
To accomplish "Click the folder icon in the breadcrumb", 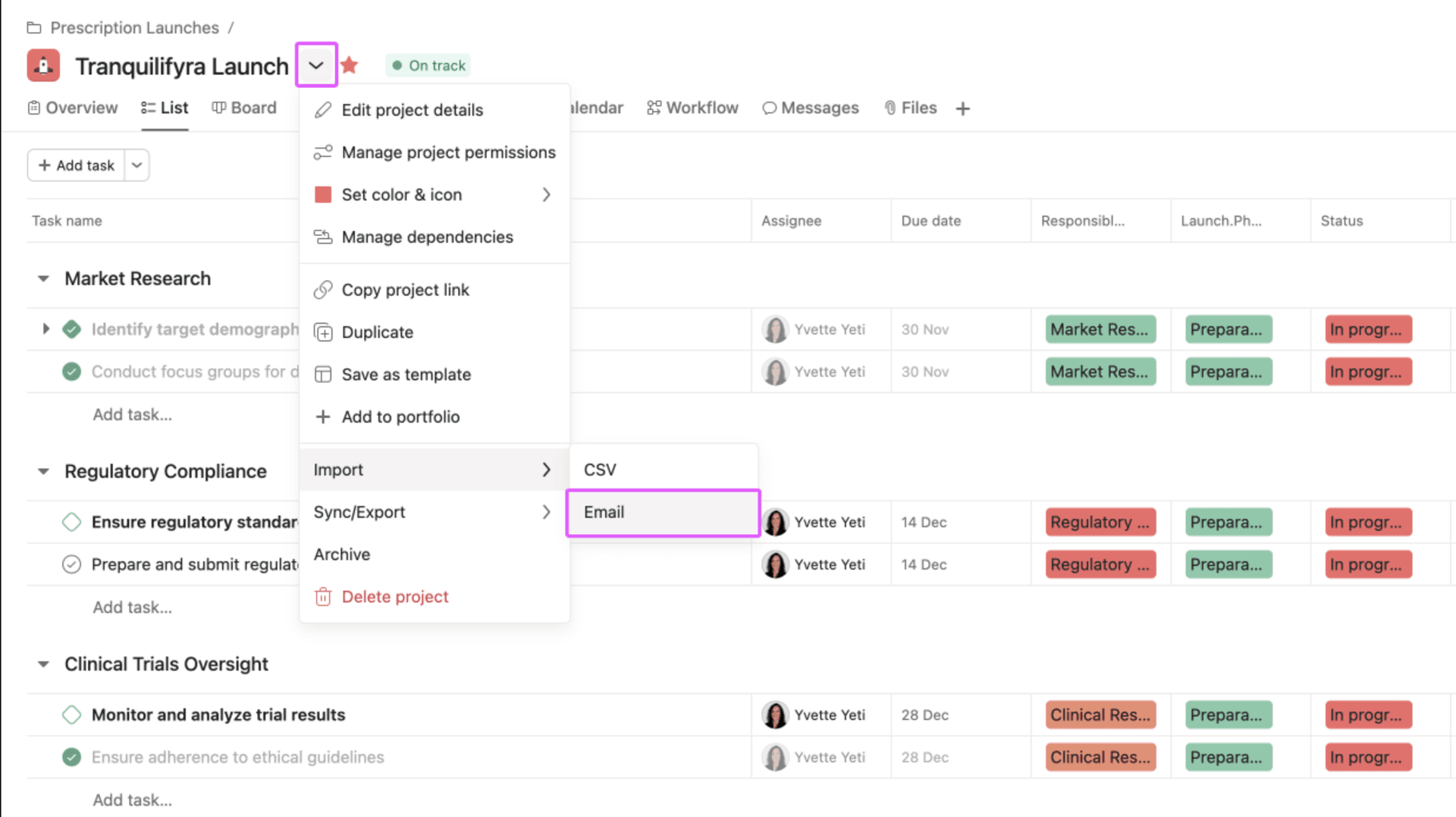I will 33,27.
